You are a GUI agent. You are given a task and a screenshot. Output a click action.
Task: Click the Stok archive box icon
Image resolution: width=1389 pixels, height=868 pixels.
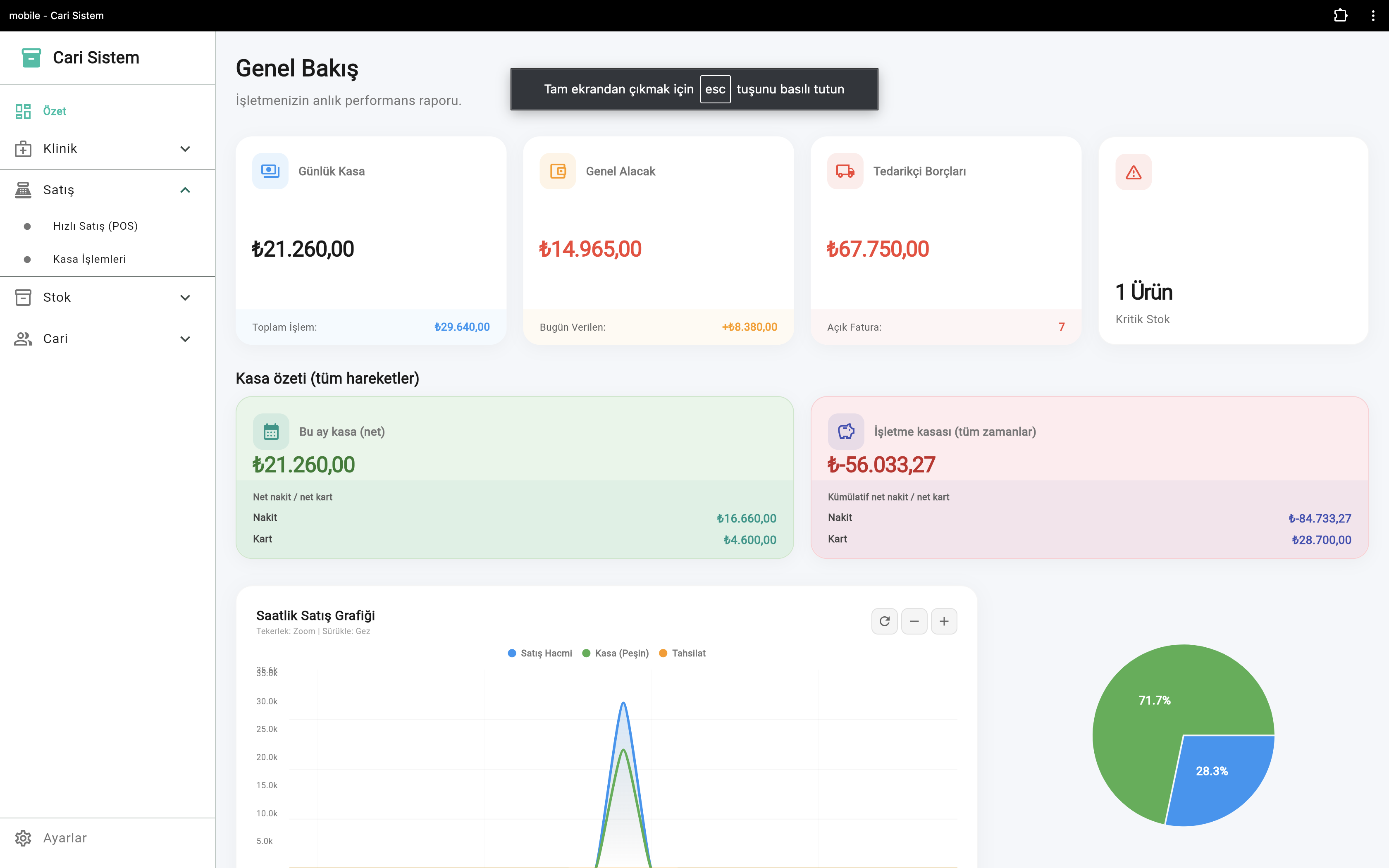23,297
